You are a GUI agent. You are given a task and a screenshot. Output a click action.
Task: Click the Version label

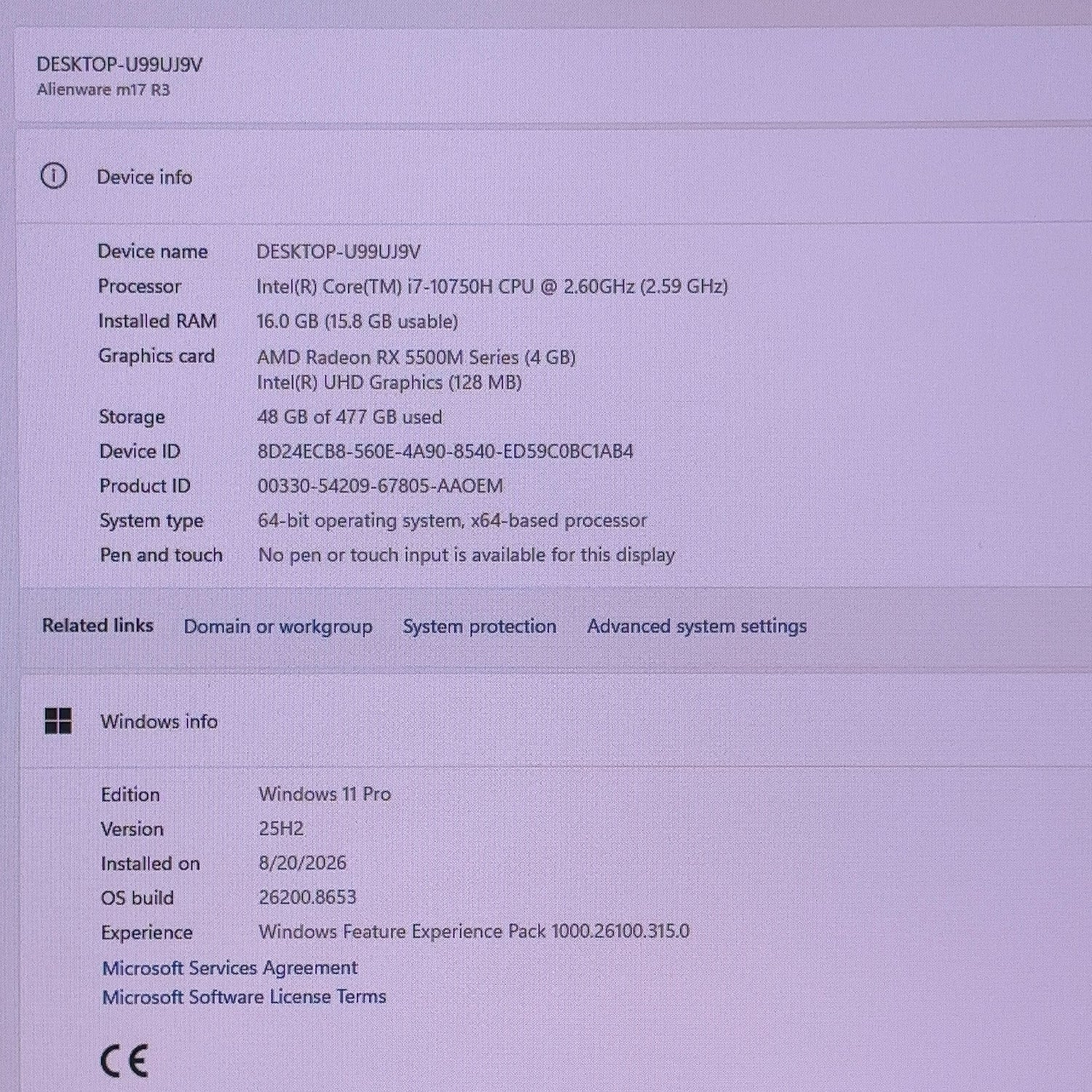pyautogui.click(x=132, y=829)
